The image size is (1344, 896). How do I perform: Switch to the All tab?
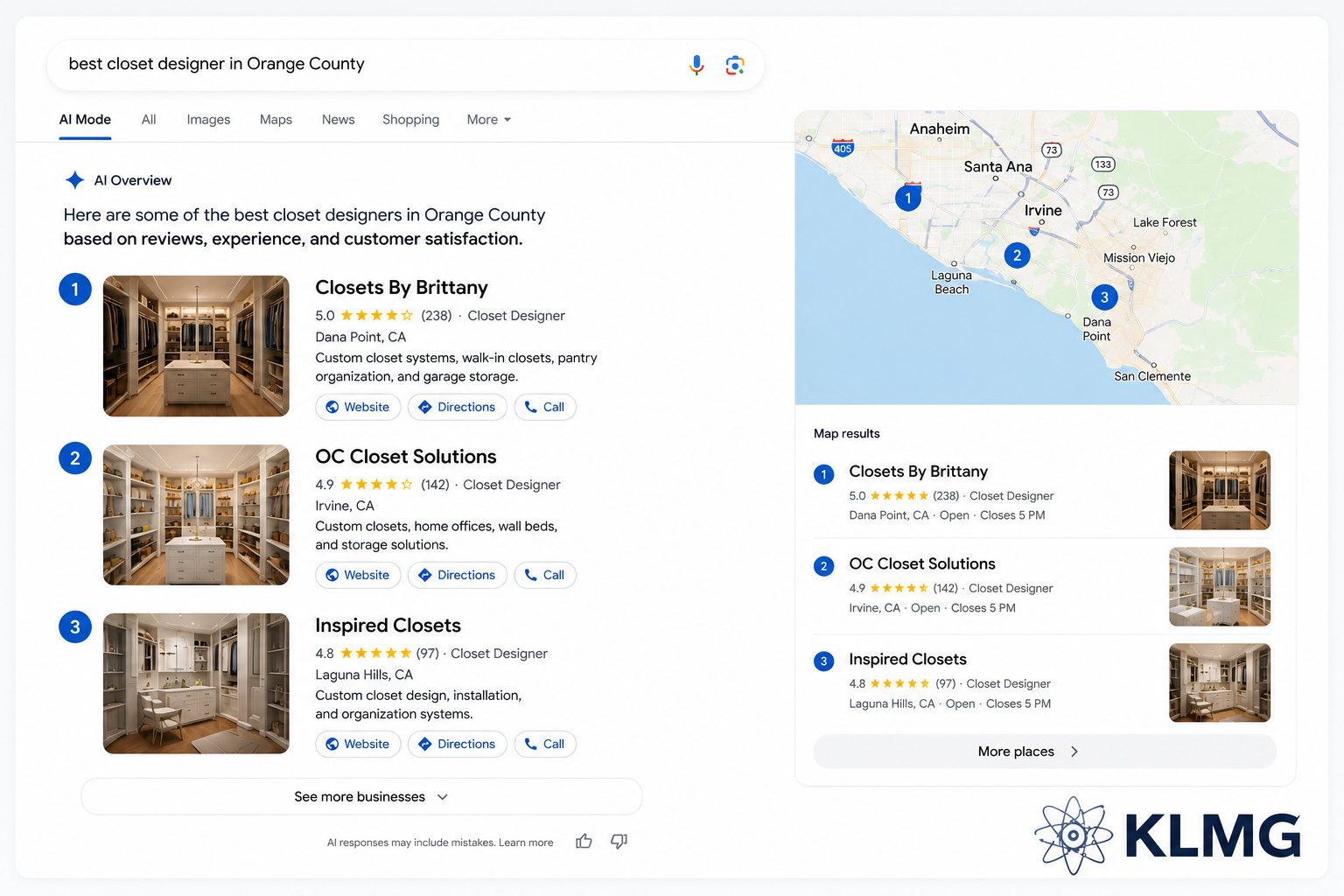149,120
